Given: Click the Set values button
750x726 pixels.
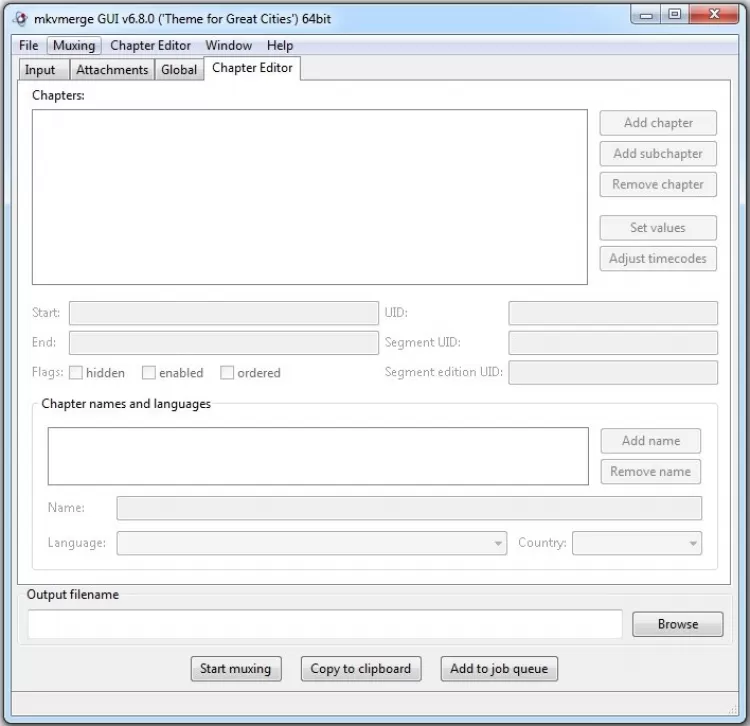Looking at the screenshot, I should click(x=658, y=228).
